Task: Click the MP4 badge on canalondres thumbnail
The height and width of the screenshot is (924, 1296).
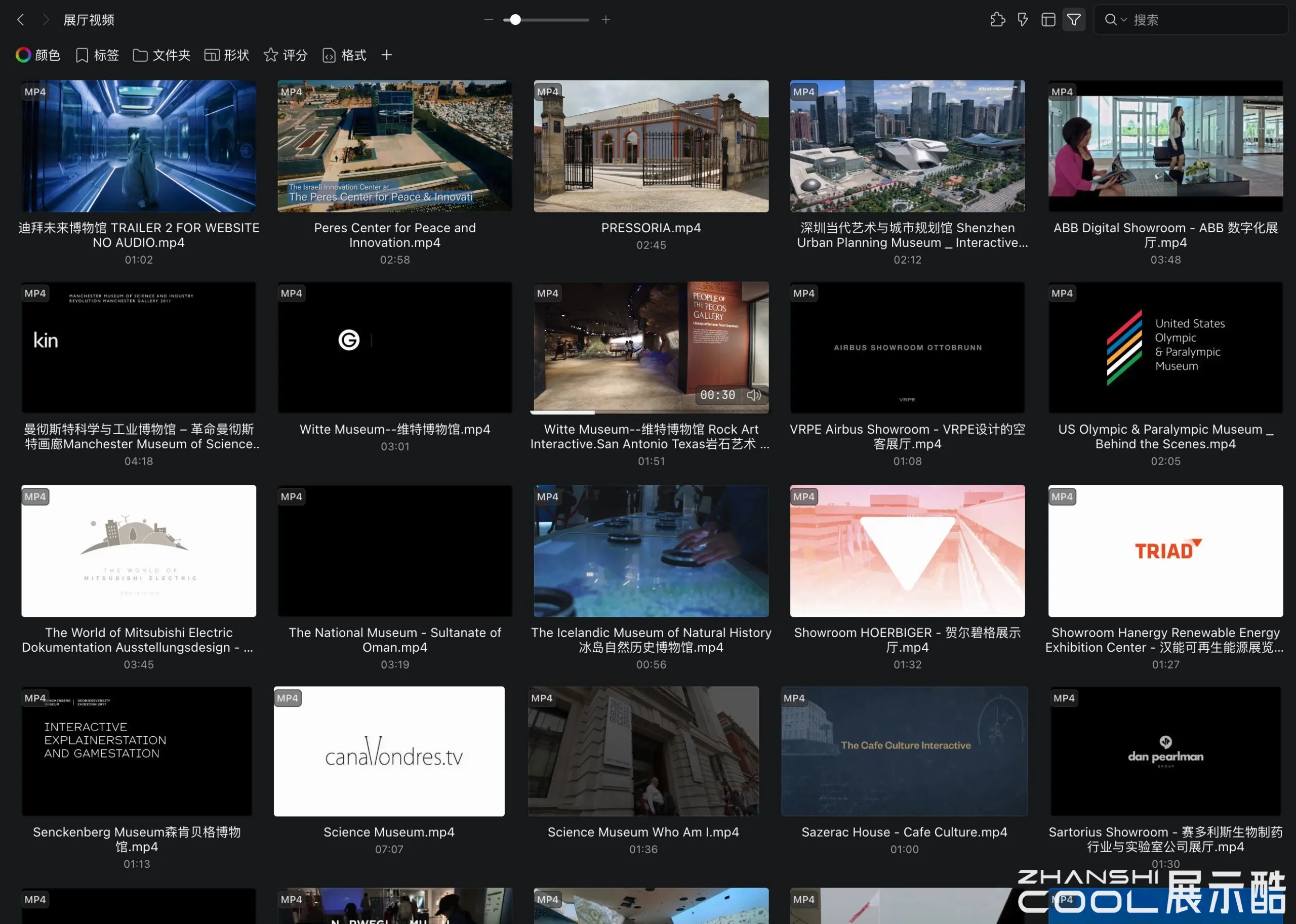Action: (x=288, y=698)
